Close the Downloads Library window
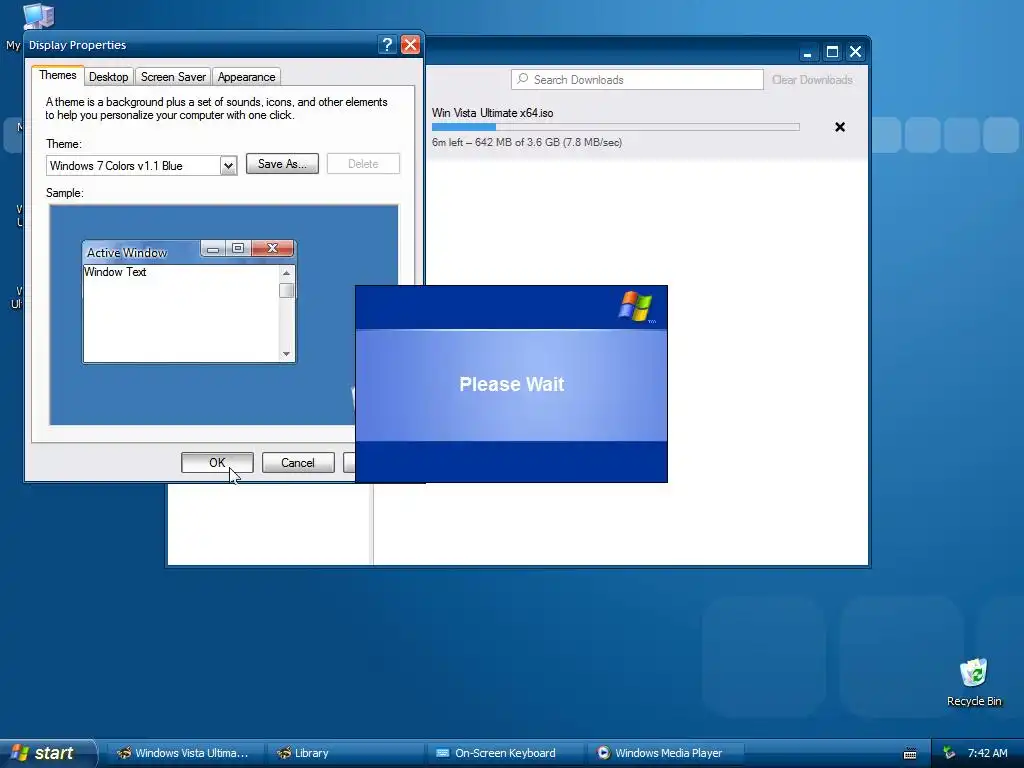 856,52
